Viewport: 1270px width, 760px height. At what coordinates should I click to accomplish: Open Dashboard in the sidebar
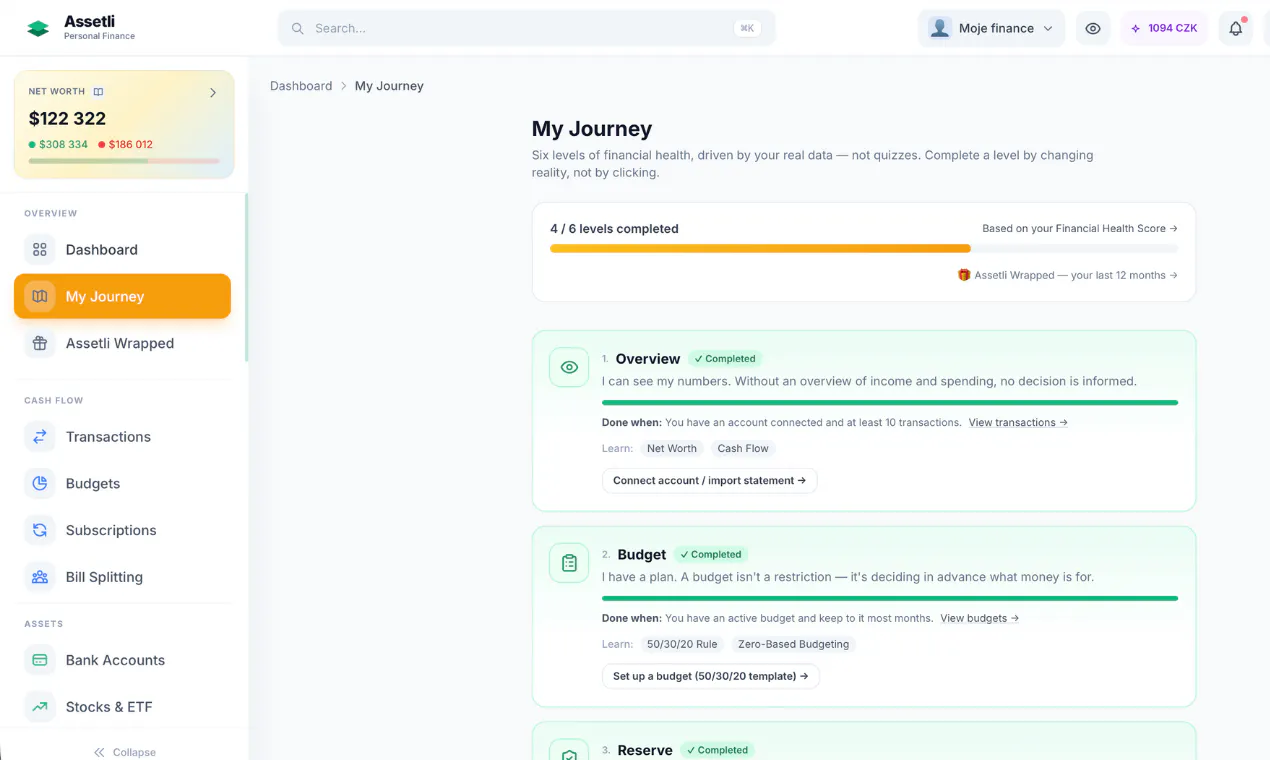[x=122, y=250]
